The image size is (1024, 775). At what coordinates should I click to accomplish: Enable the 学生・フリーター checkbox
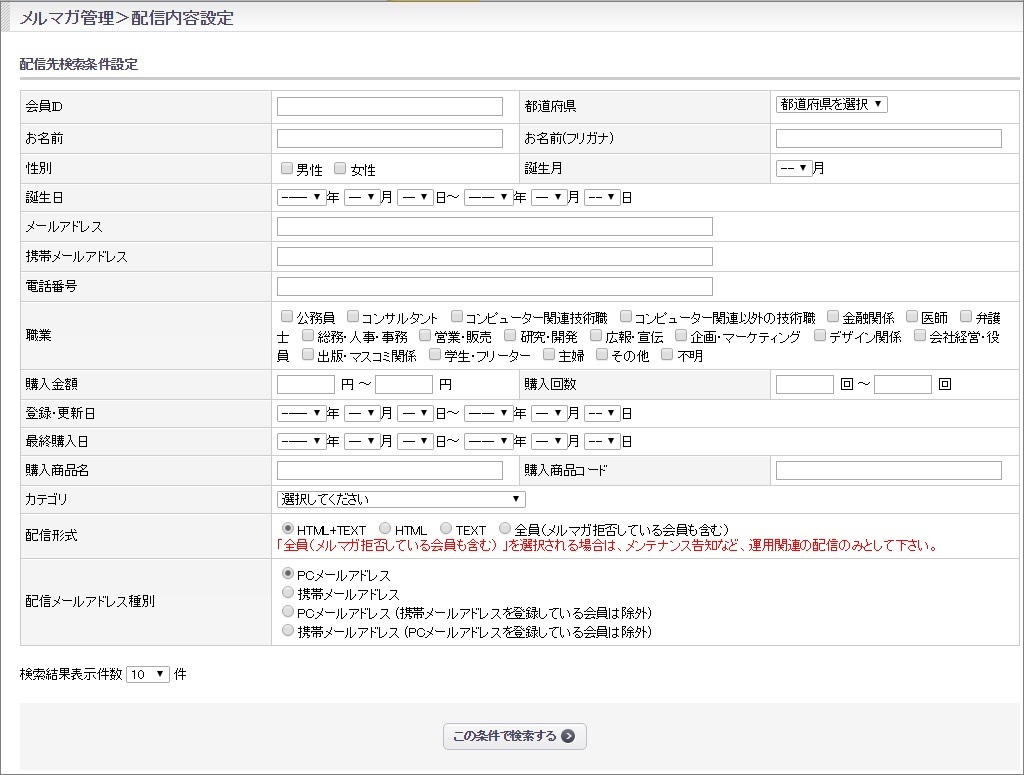[x=432, y=353]
